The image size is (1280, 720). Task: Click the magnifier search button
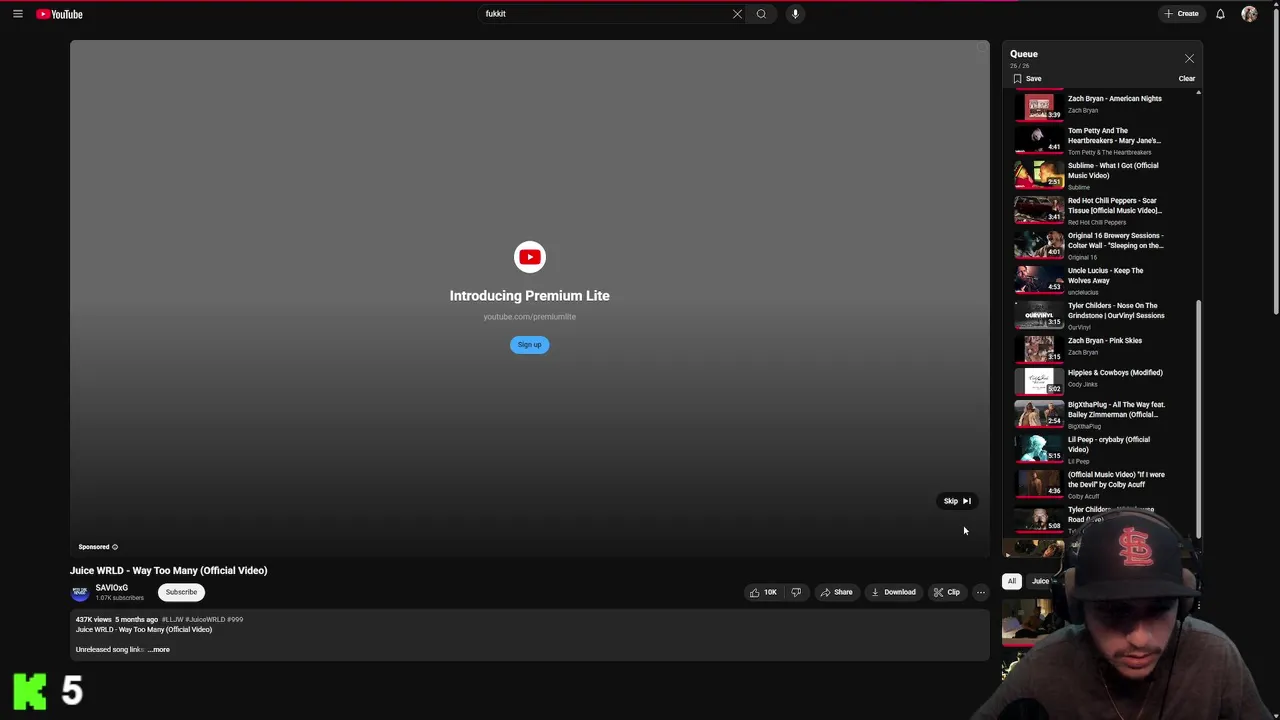click(761, 14)
